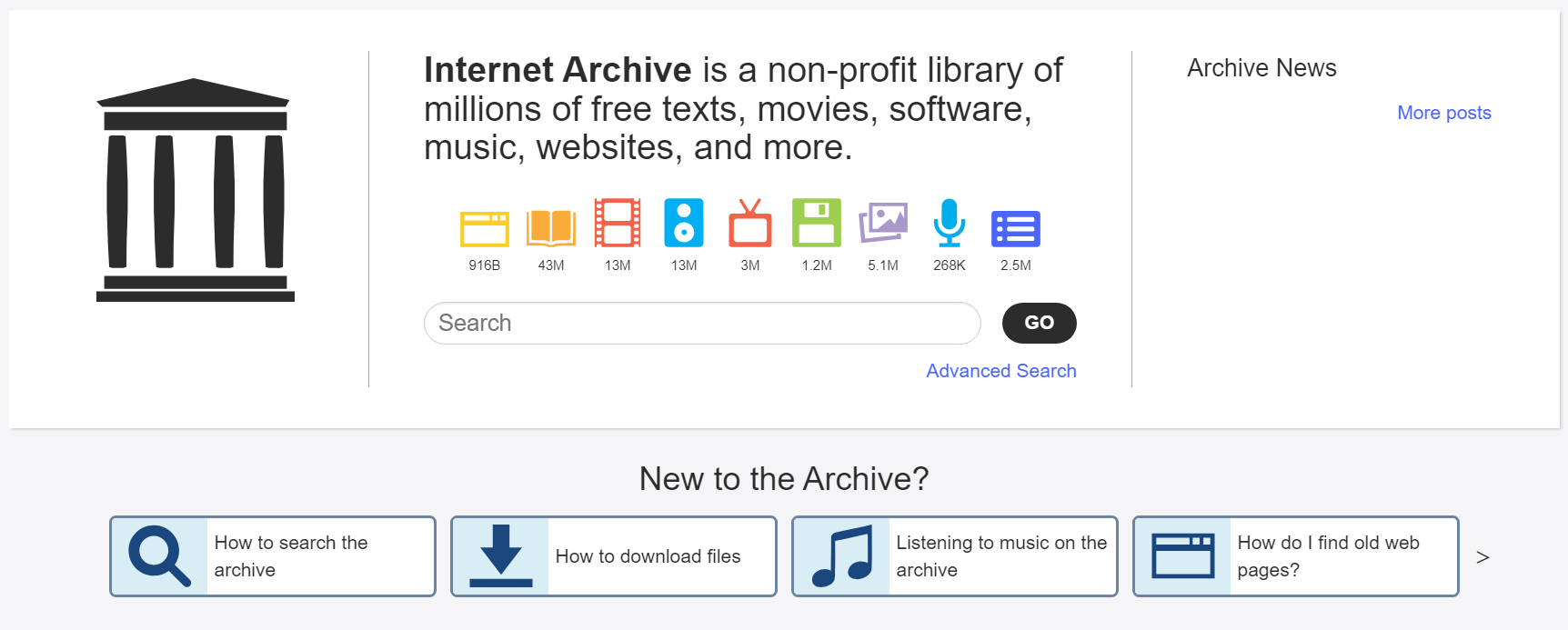
Task: Open 'How to search the archive' guide
Action: point(272,555)
